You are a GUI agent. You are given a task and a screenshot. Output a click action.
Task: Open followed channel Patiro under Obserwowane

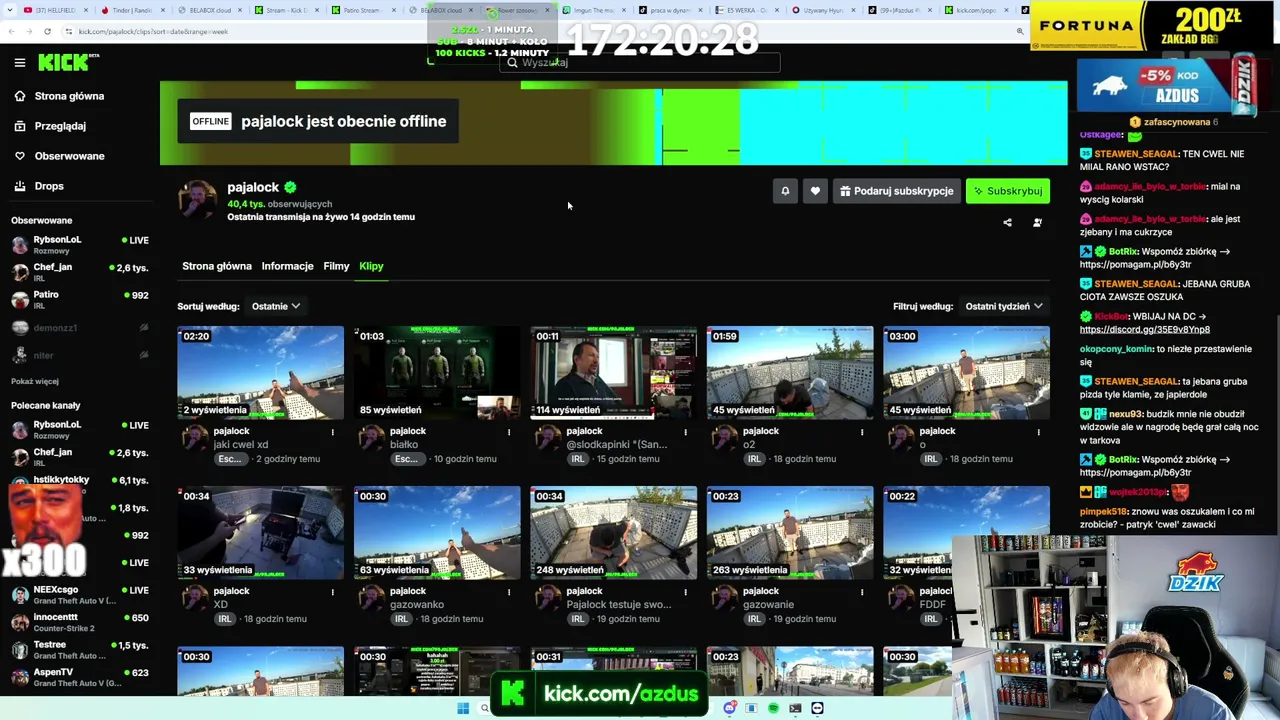coord(80,299)
